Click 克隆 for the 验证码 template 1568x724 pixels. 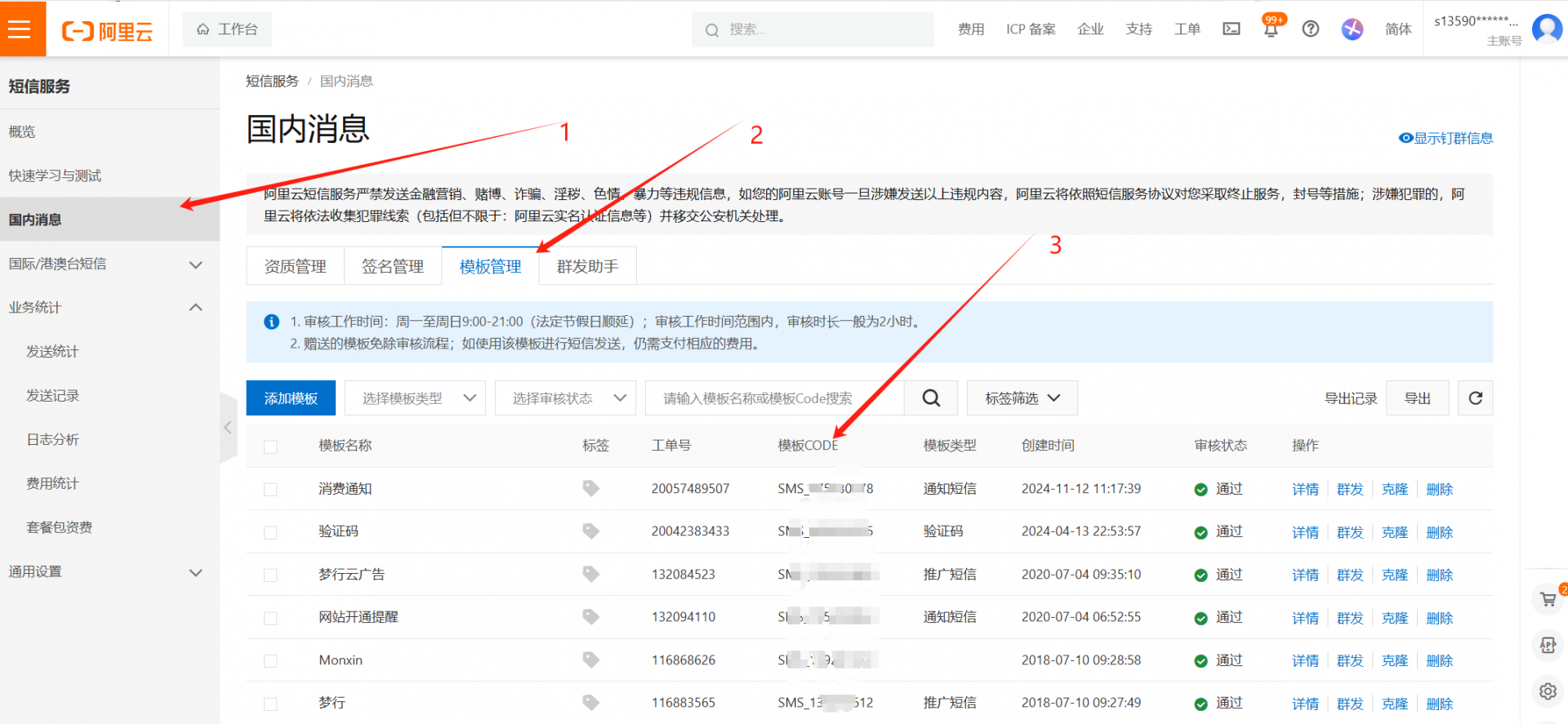coord(1395,532)
